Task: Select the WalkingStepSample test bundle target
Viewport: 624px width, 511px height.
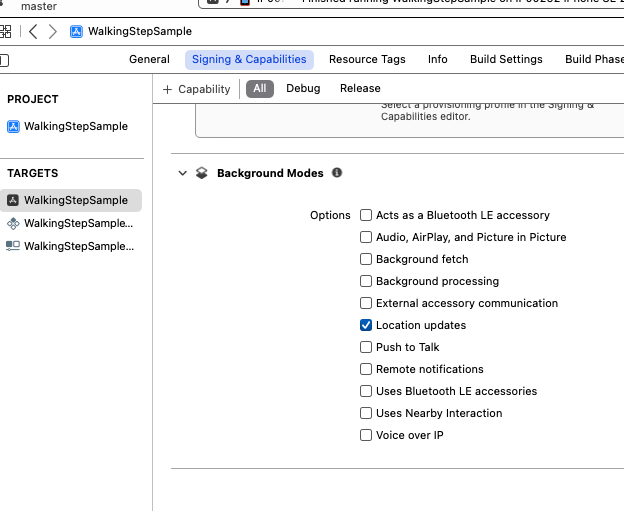Action: 70,223
